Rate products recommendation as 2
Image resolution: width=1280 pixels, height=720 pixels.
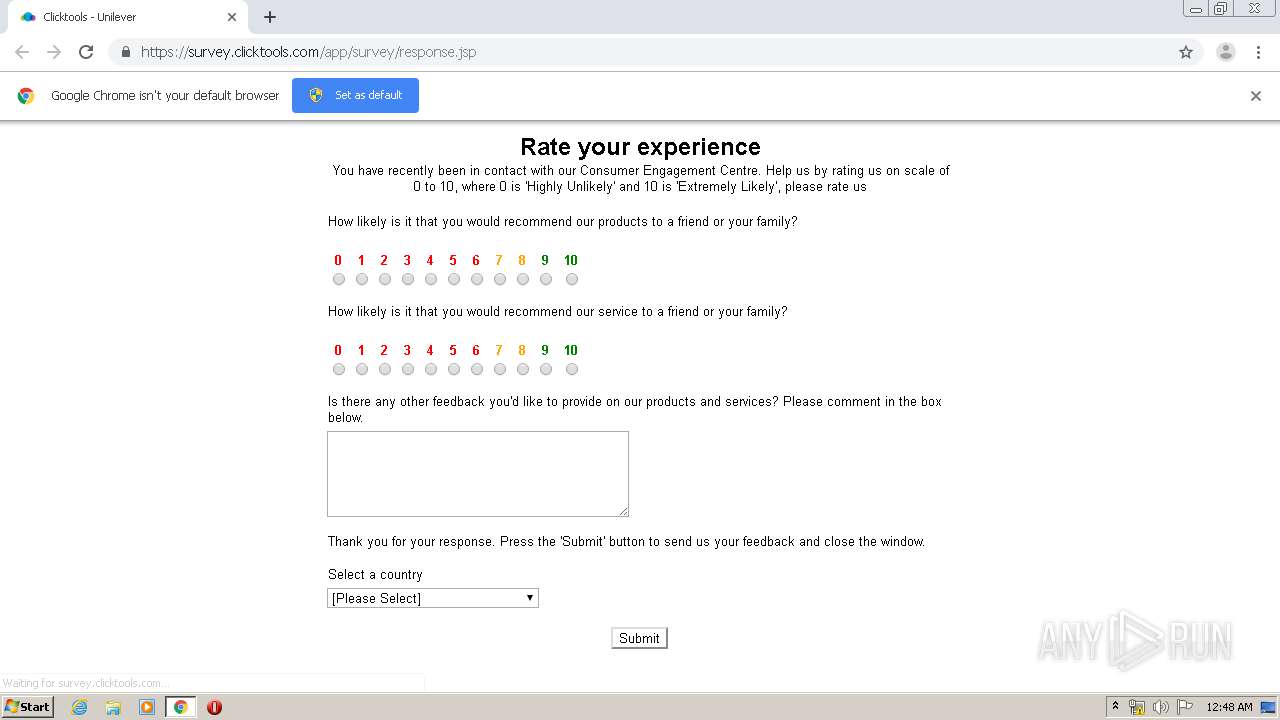tap(385, 279)
